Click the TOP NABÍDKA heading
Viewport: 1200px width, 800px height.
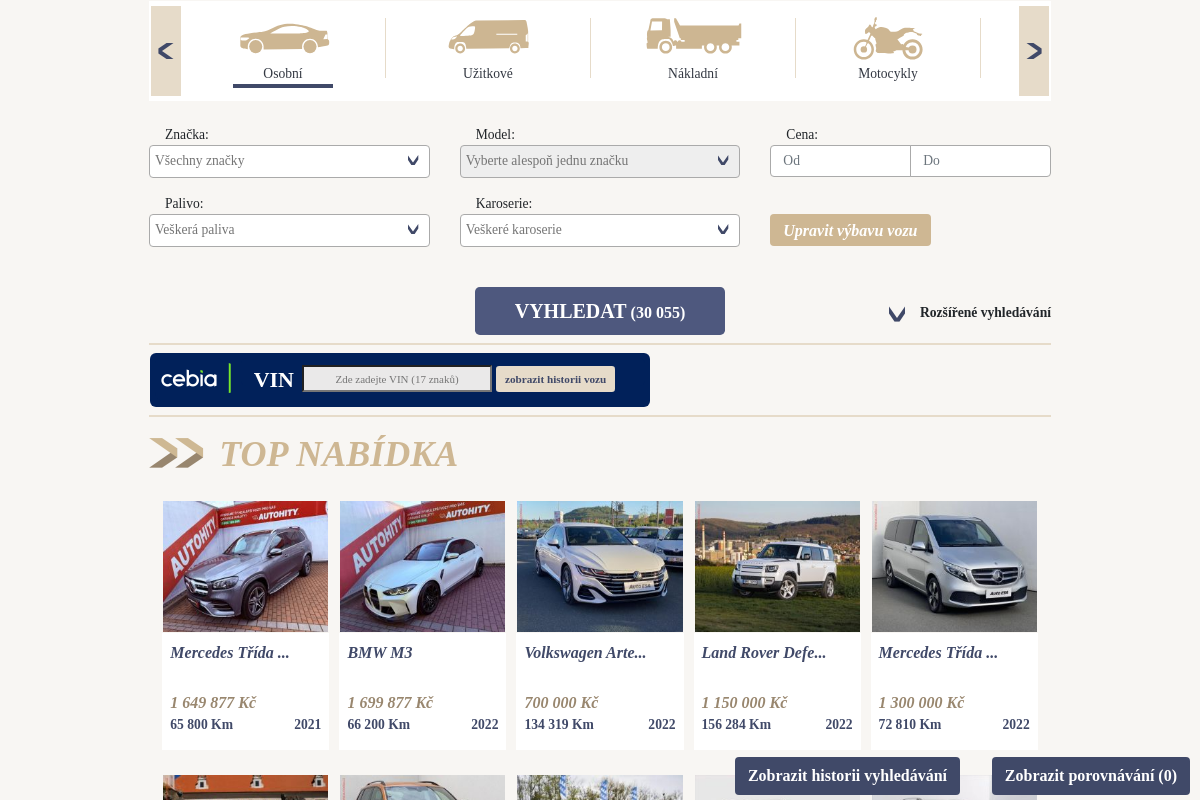coord(339,454)
